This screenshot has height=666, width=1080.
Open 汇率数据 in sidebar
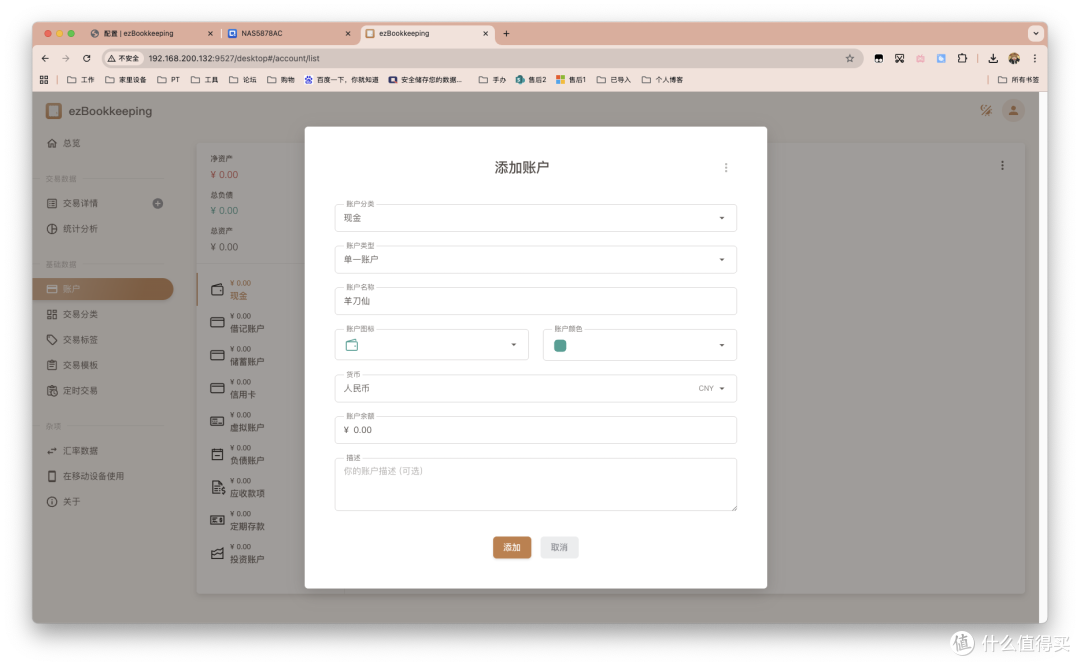point(72,450)
